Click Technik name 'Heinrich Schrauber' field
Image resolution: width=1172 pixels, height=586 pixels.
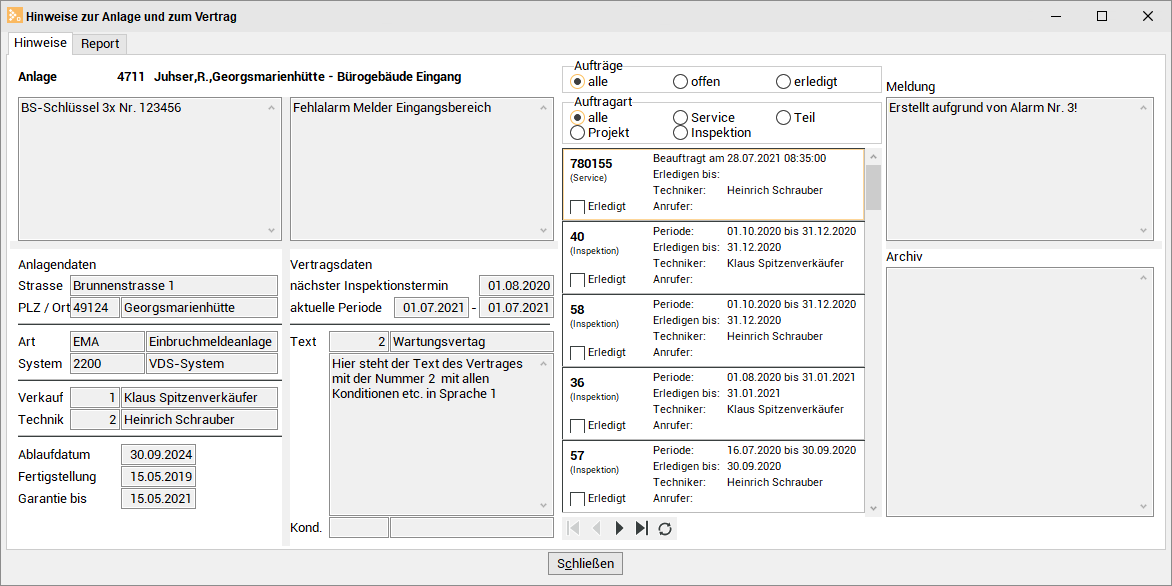[200, 419]
